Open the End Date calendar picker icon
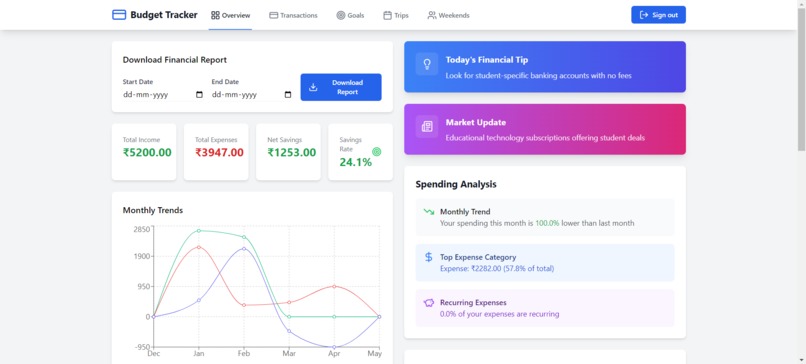The height and width of the screenshot is (364, 806). coord(288,95)
